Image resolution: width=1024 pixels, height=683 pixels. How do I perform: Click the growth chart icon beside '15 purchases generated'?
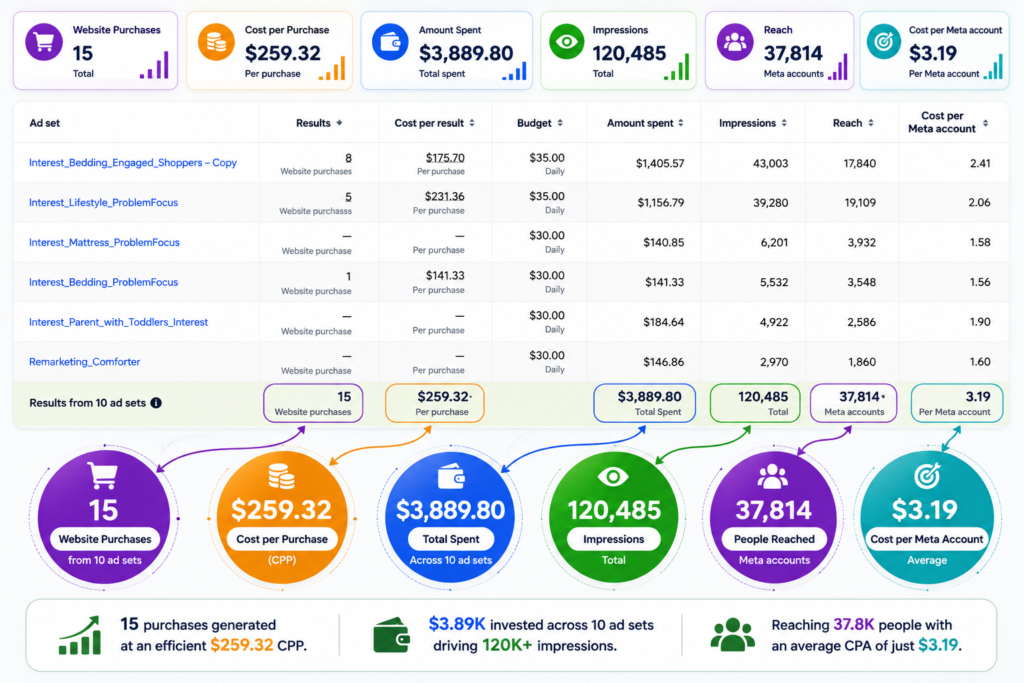coord(80,635)
